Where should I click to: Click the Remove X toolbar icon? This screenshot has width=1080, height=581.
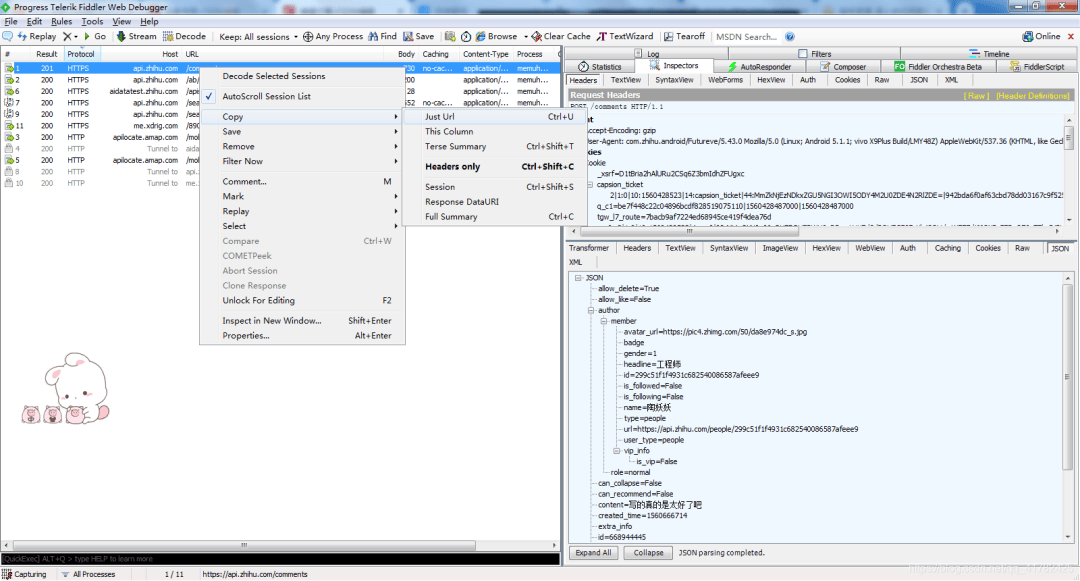pyautogui.click(x=70, y=36)
